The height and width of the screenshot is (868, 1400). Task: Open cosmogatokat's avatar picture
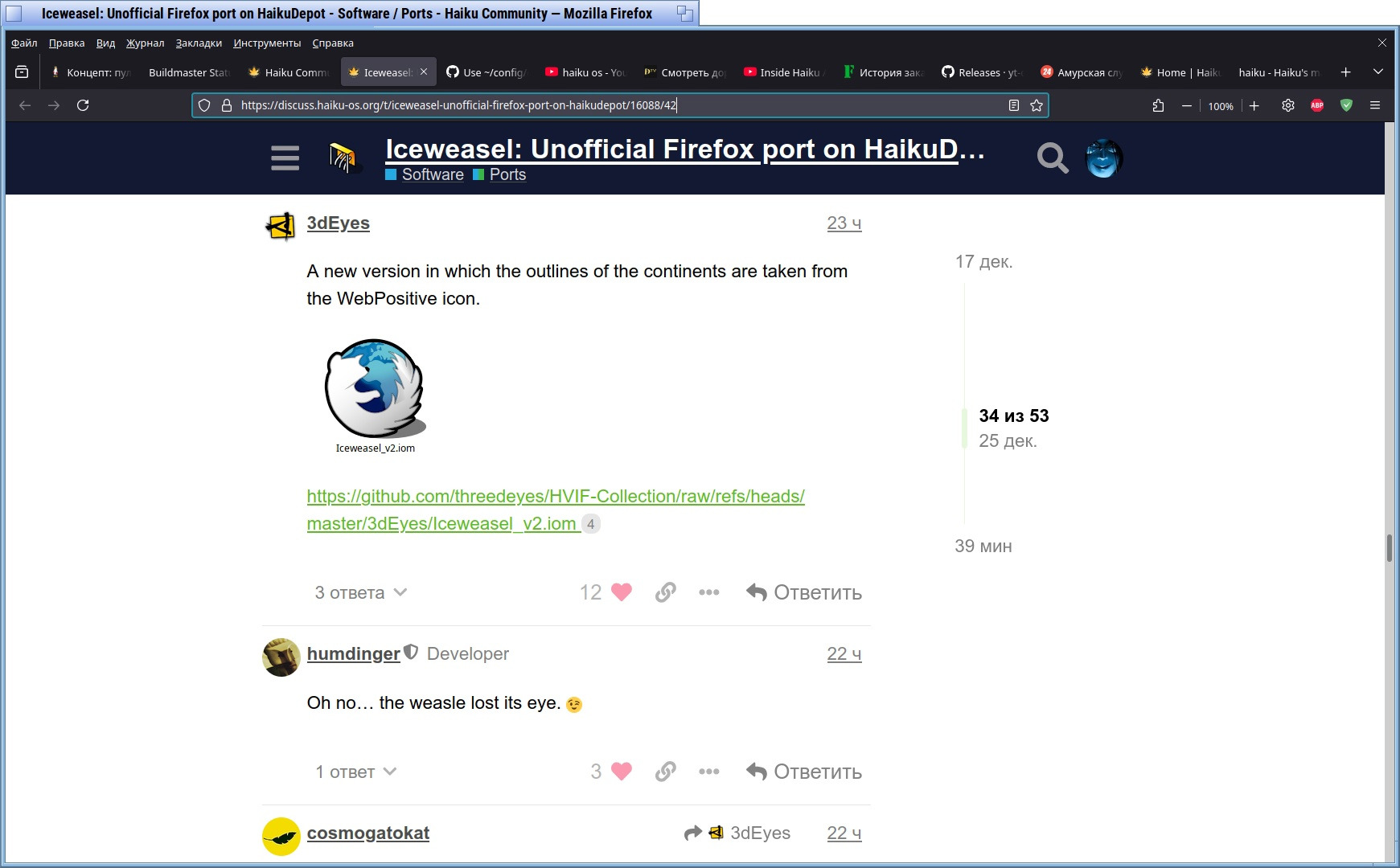click(x=281, y=837)
